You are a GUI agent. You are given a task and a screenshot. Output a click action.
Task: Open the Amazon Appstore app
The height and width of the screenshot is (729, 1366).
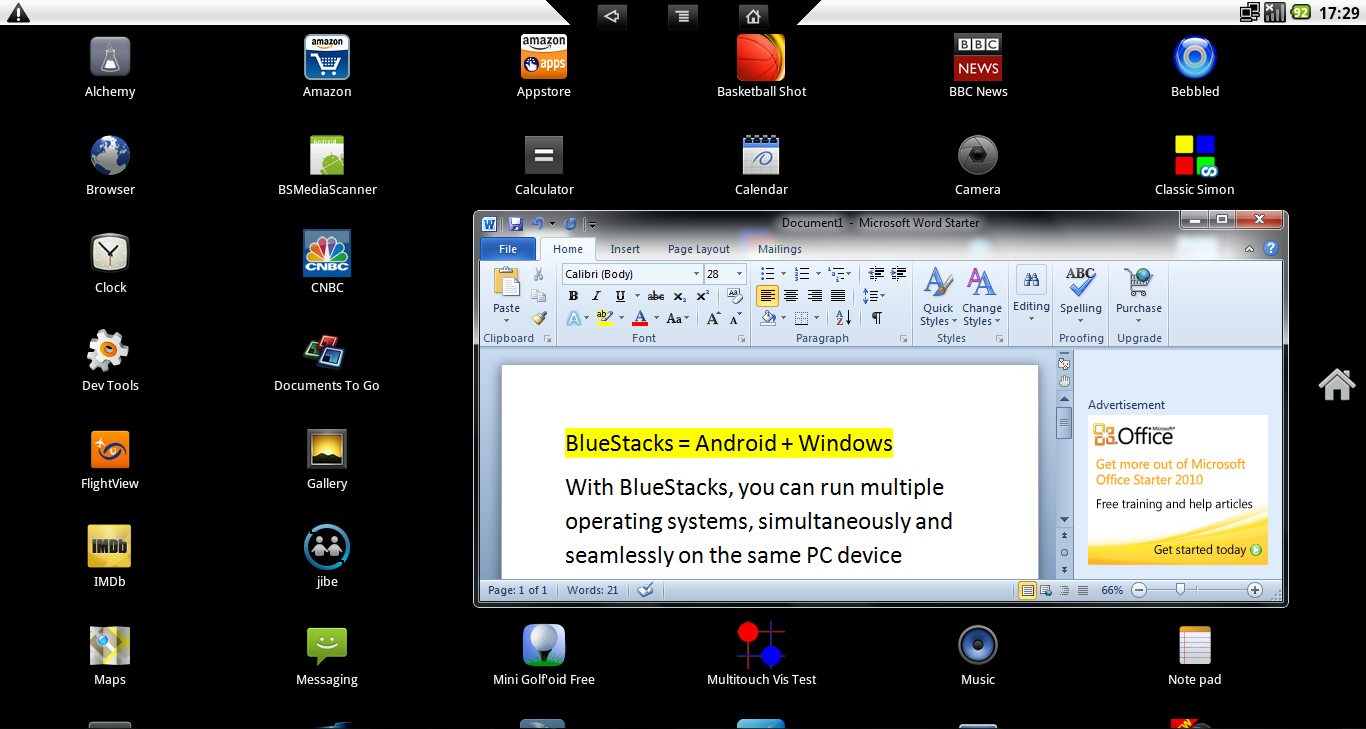pyautogui.click(x=544, y=66)
